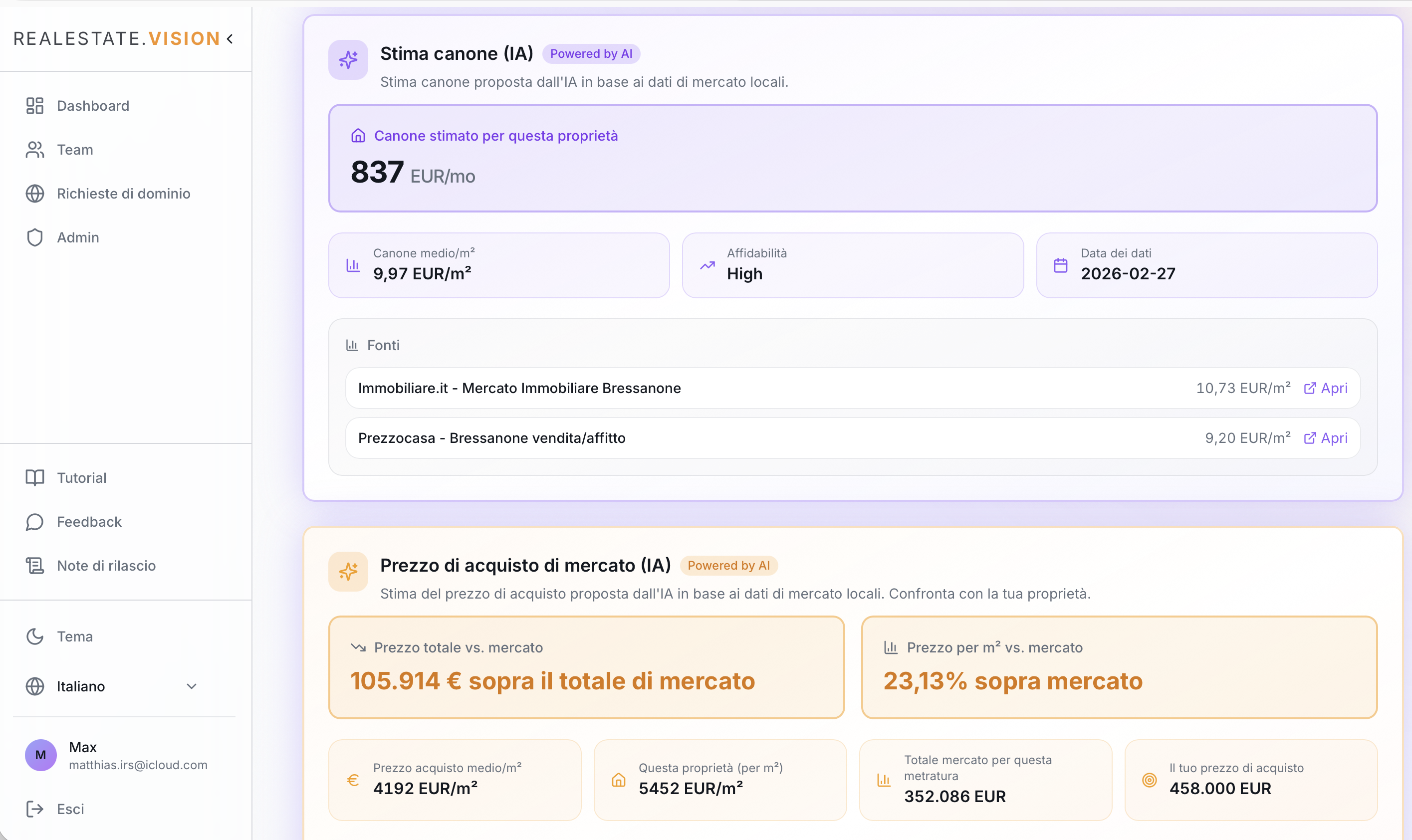This screenshot has height=840, width=1412.
Task: Open the Immobiliare.it source with Apri
Action: [x=1327, y=388]
